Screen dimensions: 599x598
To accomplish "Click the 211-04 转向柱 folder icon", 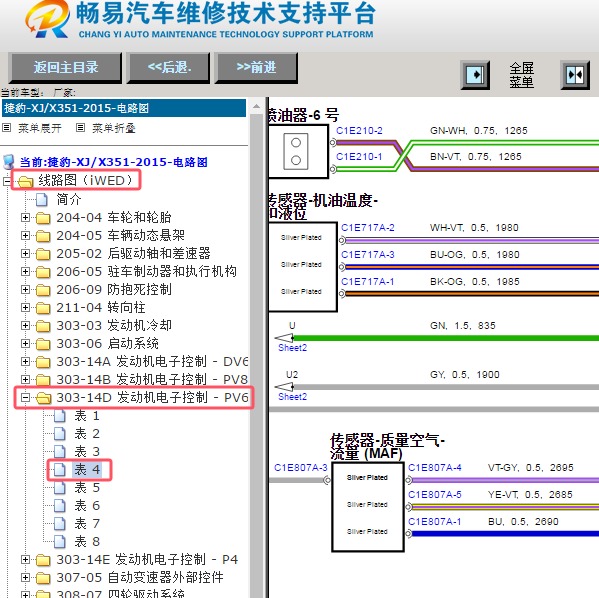I will point(43,308).
